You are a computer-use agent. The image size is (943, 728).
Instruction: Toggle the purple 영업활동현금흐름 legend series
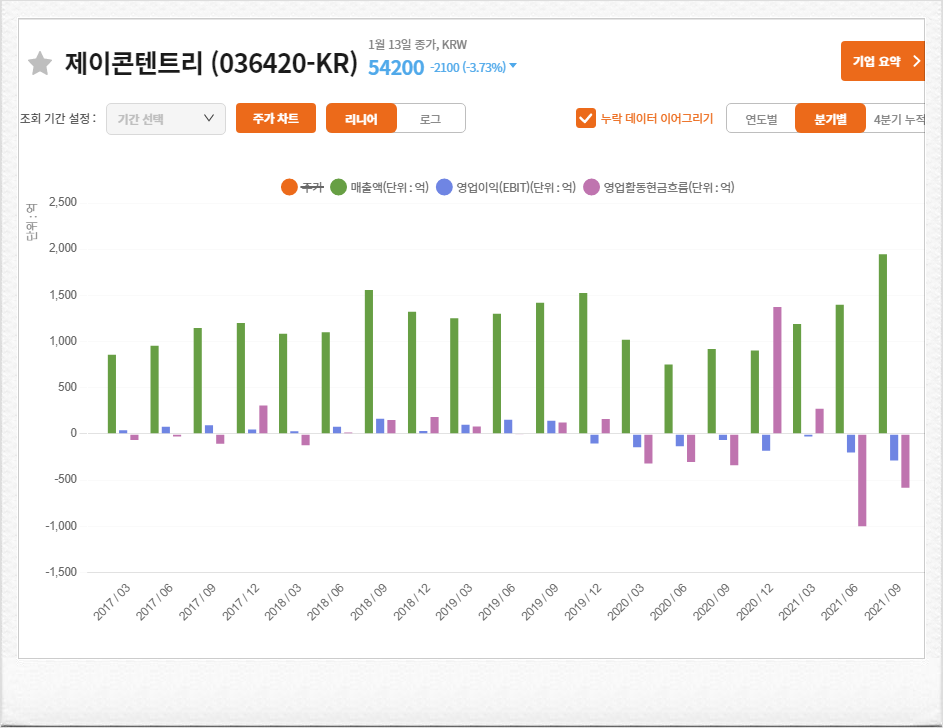(x=659, y=188)
